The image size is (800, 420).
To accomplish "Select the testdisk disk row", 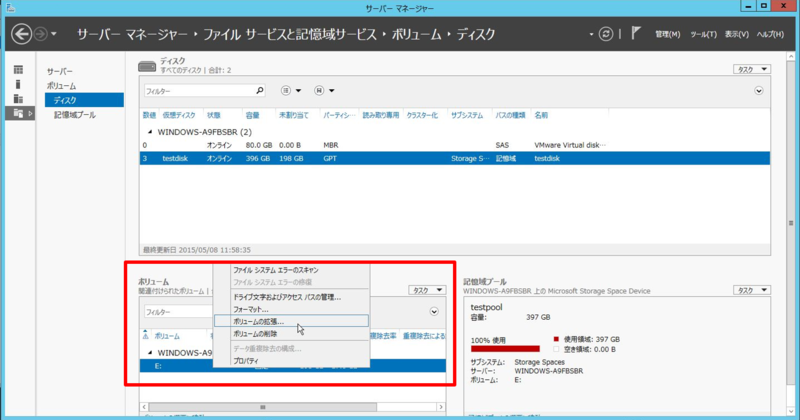I will pos(455,158).
